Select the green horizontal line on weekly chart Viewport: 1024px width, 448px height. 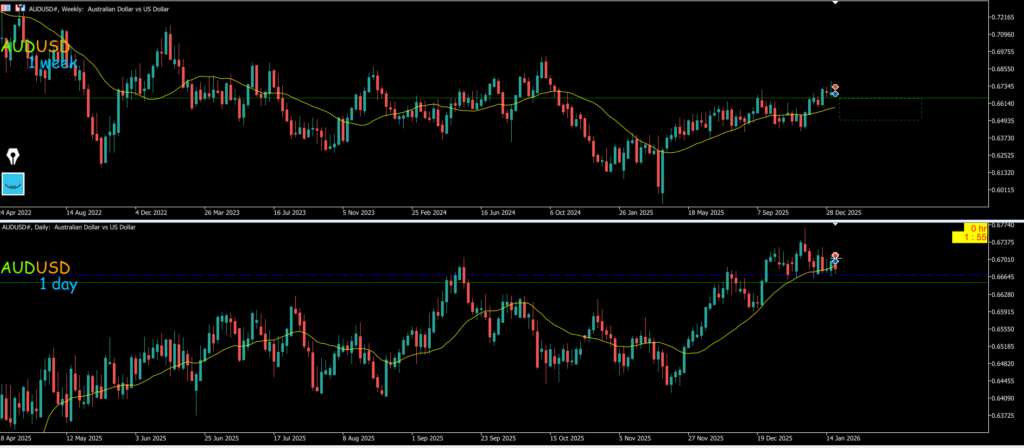[x=400, y=98]
